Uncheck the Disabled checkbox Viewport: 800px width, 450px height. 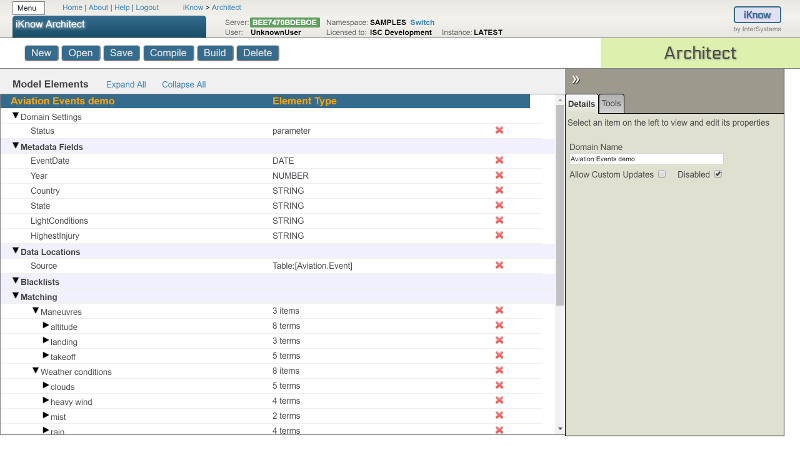point(718,174)
